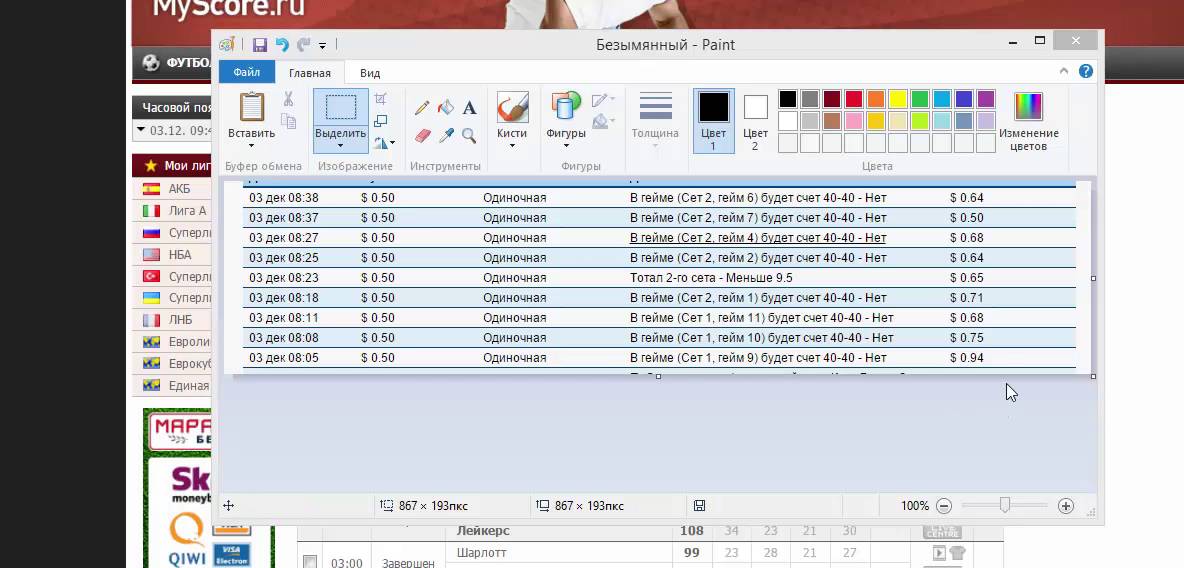This screenshot has height=568, width=1184.
Task: Select the Color picker eyedropper tool
Action: 446,135
